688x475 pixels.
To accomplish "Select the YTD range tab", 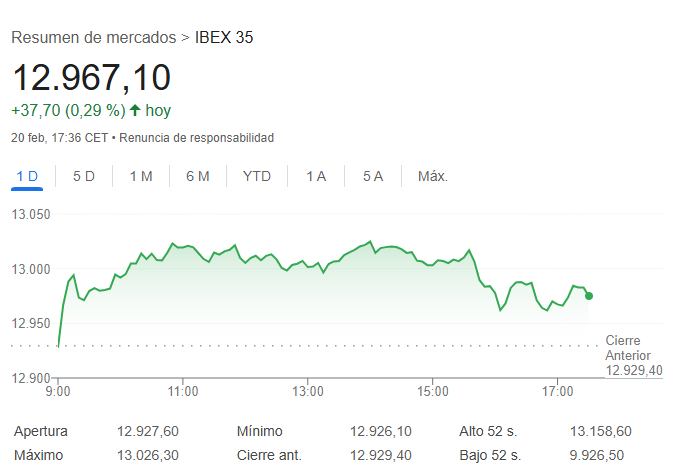I will (x=257, y=177).
